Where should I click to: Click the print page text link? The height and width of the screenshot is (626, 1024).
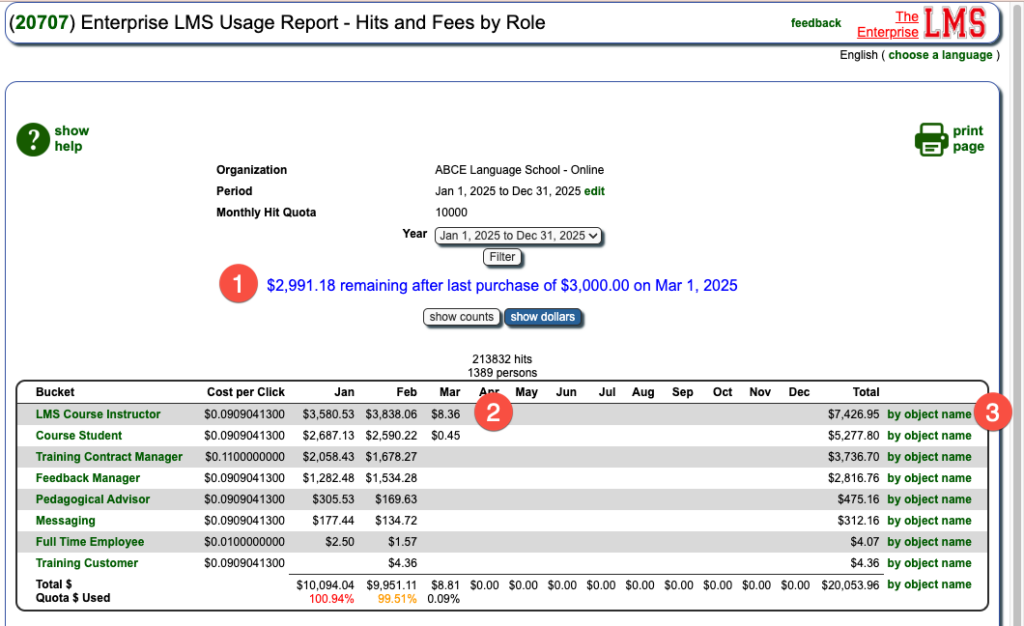(968, 138)
